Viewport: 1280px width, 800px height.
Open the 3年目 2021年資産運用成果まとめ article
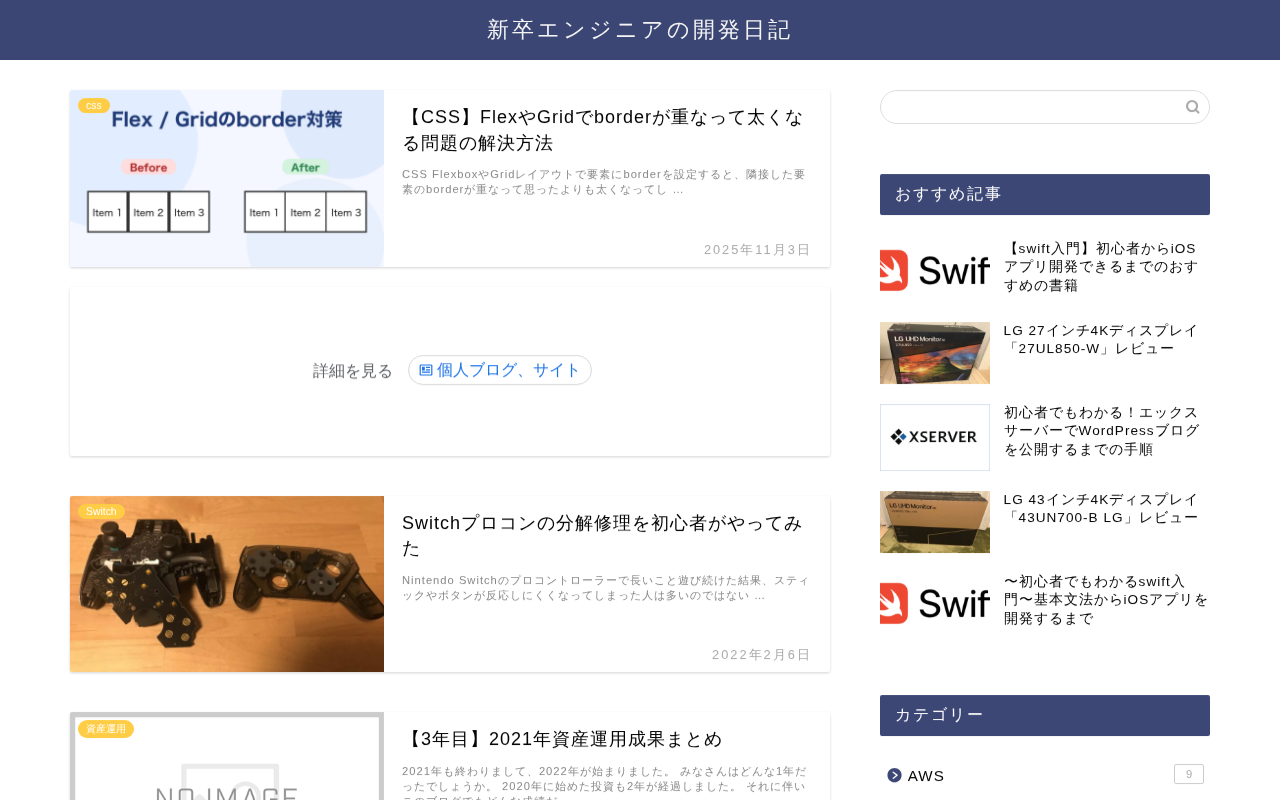[562, 739]
